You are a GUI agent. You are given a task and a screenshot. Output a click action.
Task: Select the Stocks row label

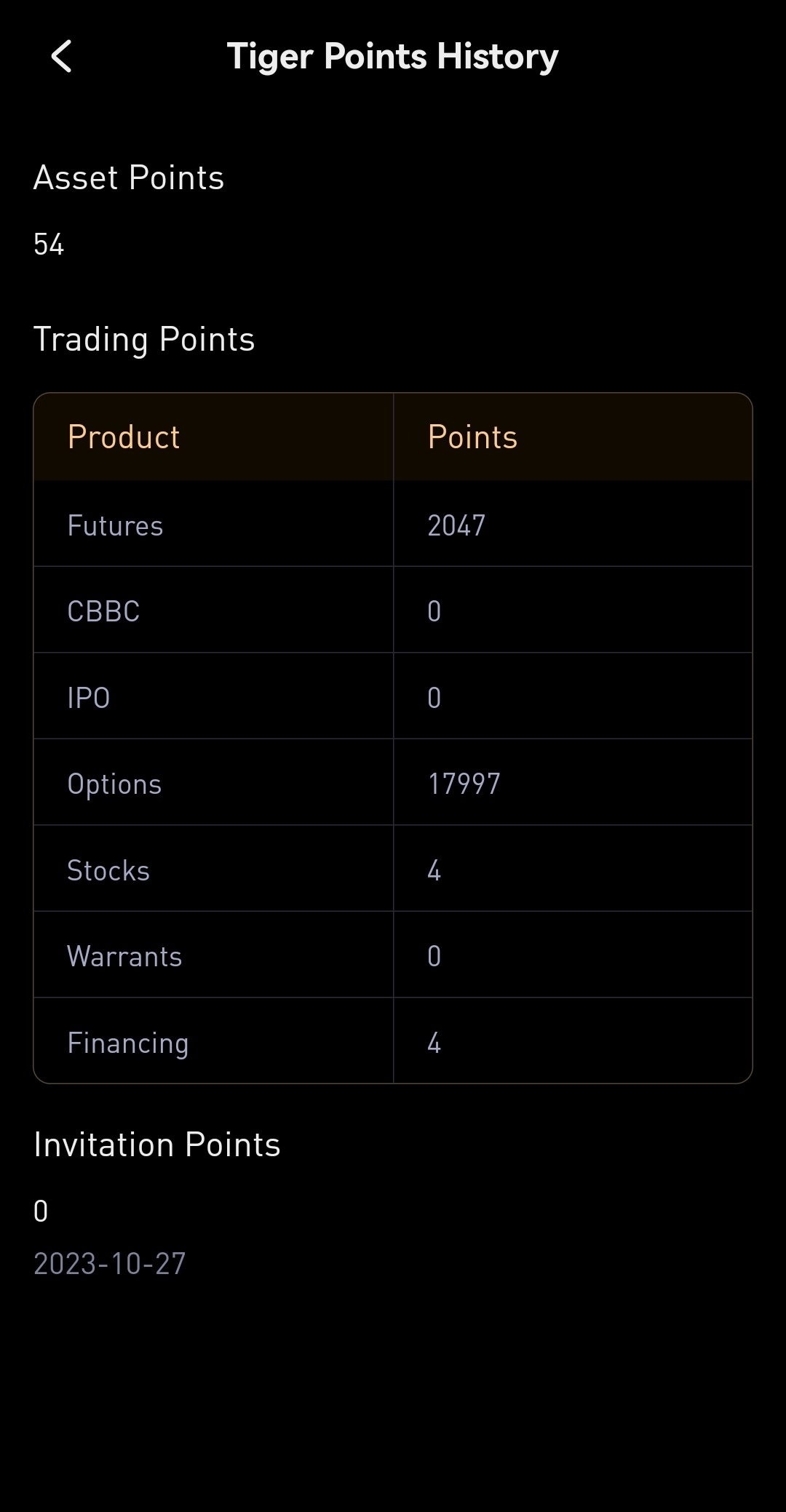108,870
